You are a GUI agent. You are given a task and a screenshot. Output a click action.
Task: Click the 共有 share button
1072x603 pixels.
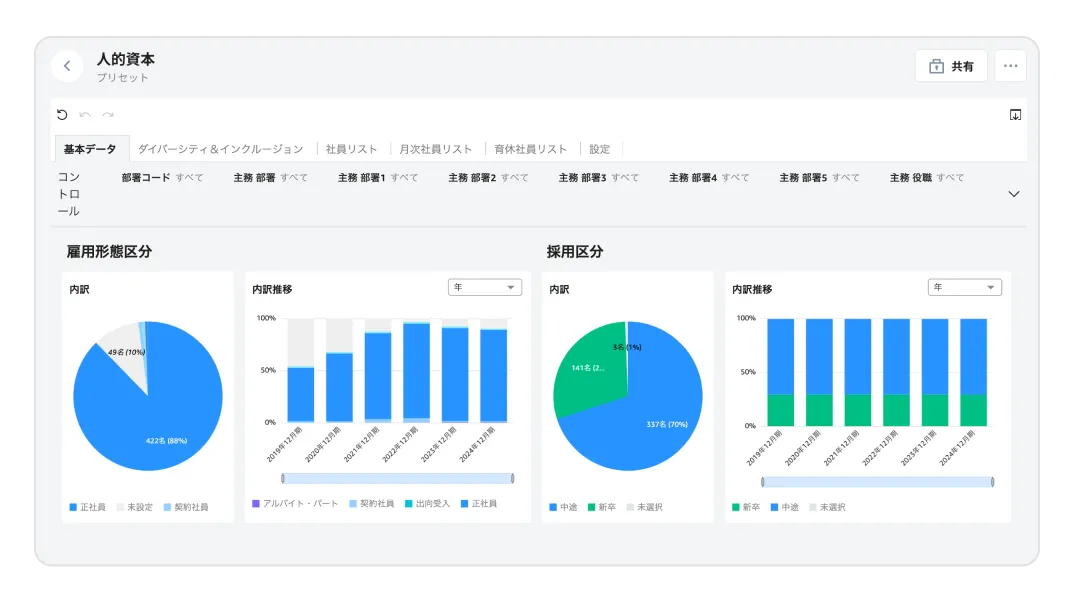[x=952, y=65]
